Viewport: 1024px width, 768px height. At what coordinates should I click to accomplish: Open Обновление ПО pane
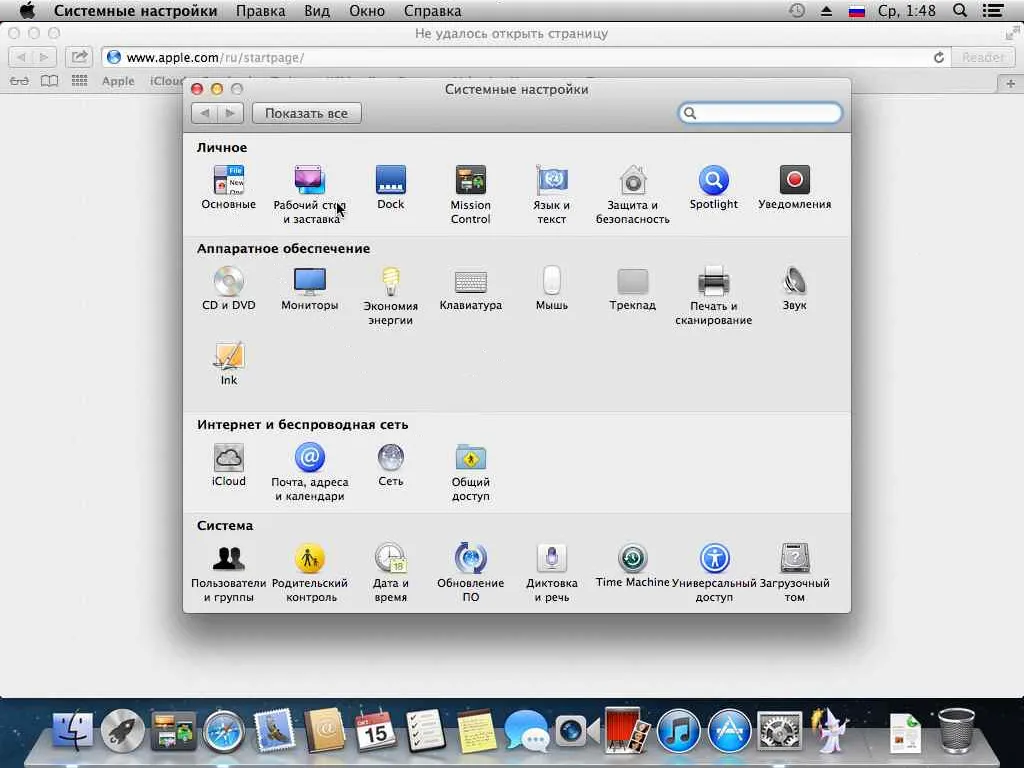point(470,573)
